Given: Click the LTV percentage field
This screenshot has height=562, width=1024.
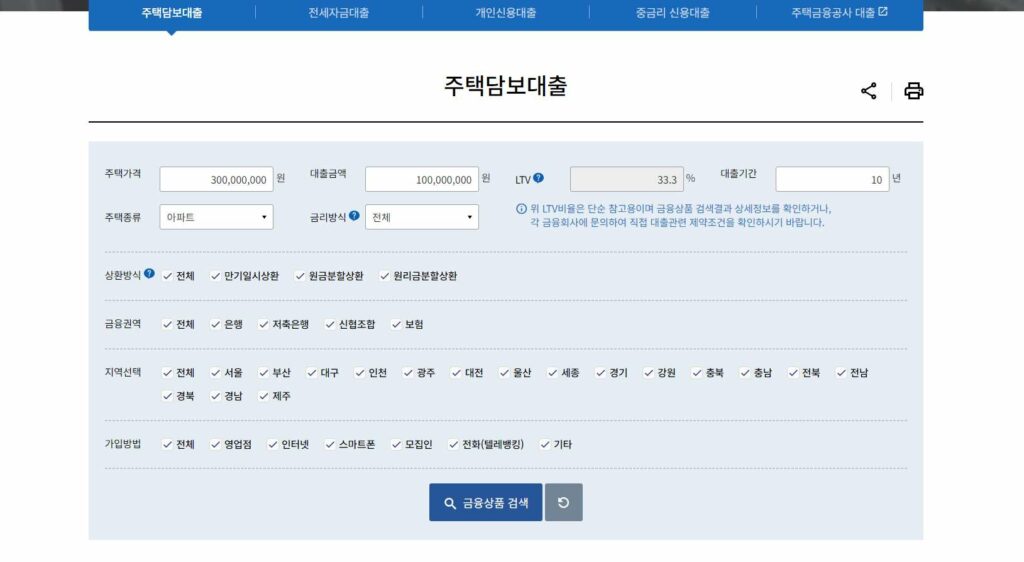Looking at the screenshot, I should click(627, 180).
